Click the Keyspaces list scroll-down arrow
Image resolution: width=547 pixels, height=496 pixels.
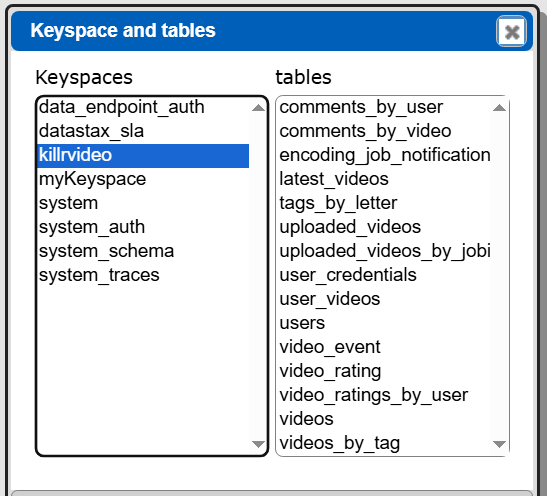(258, 444)
